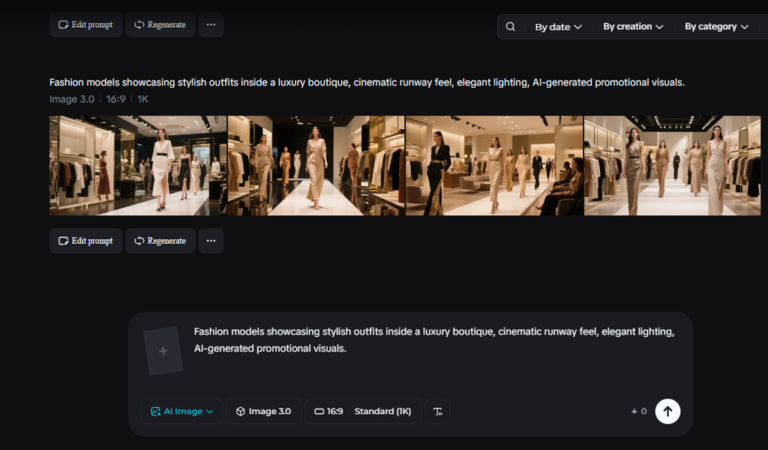Click the credits counter showing 0
This screenshot has height=450, width=768.
coord(639,411)
